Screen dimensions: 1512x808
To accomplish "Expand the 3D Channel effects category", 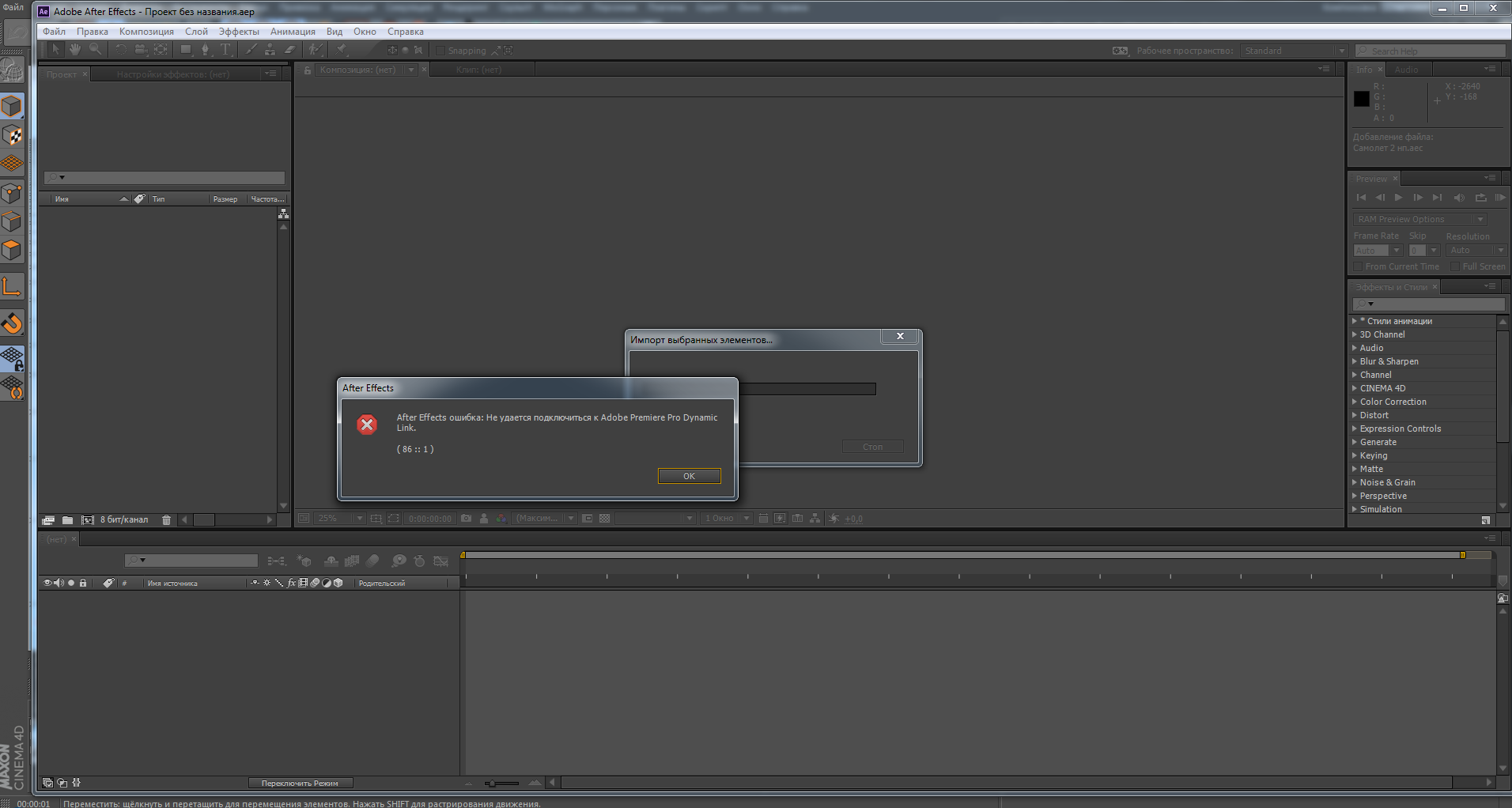I will click(x=1354, y=334).
